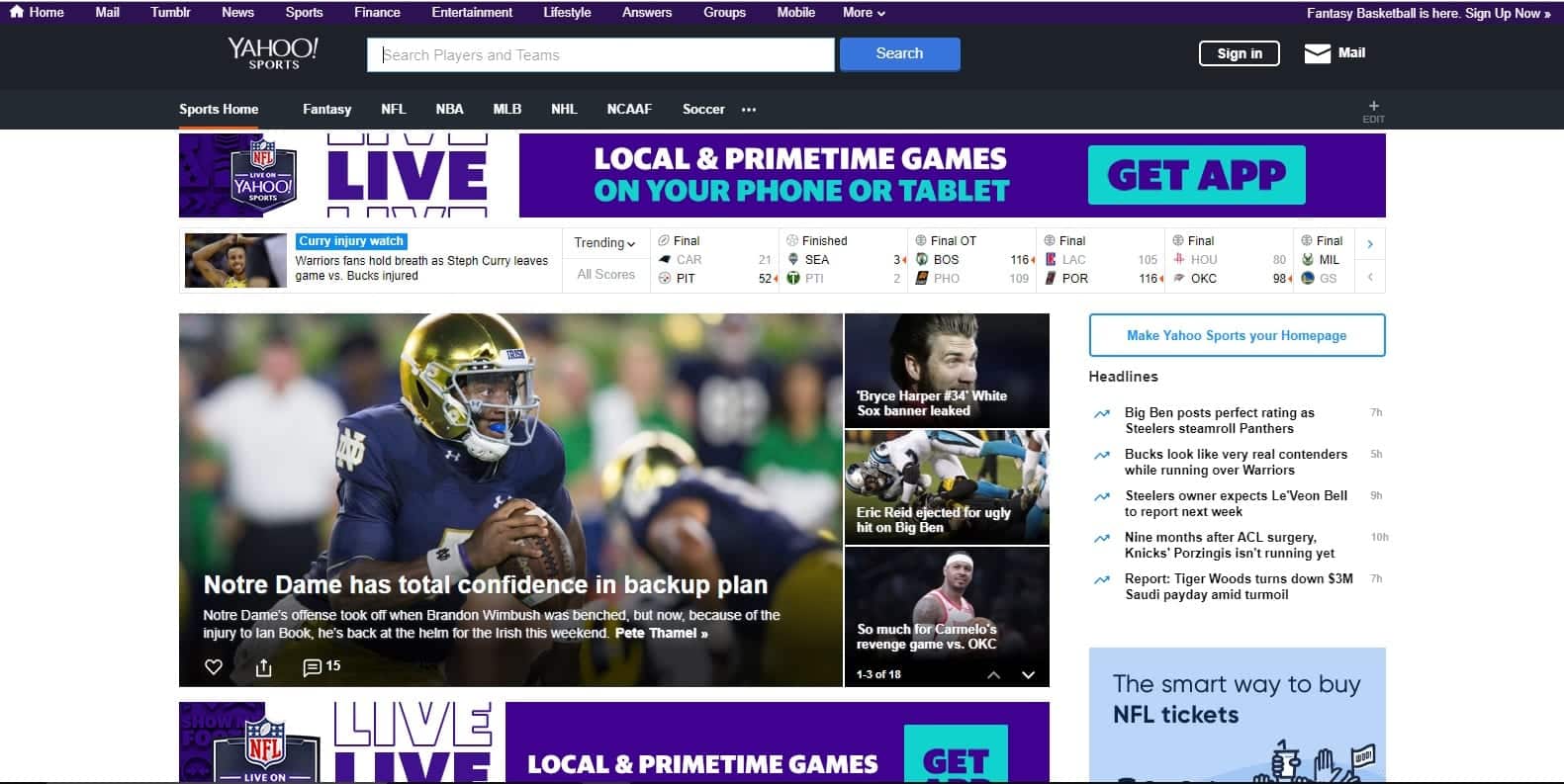Share the Notre Dame story
The image size is (1564, 784).
[263, 667]
